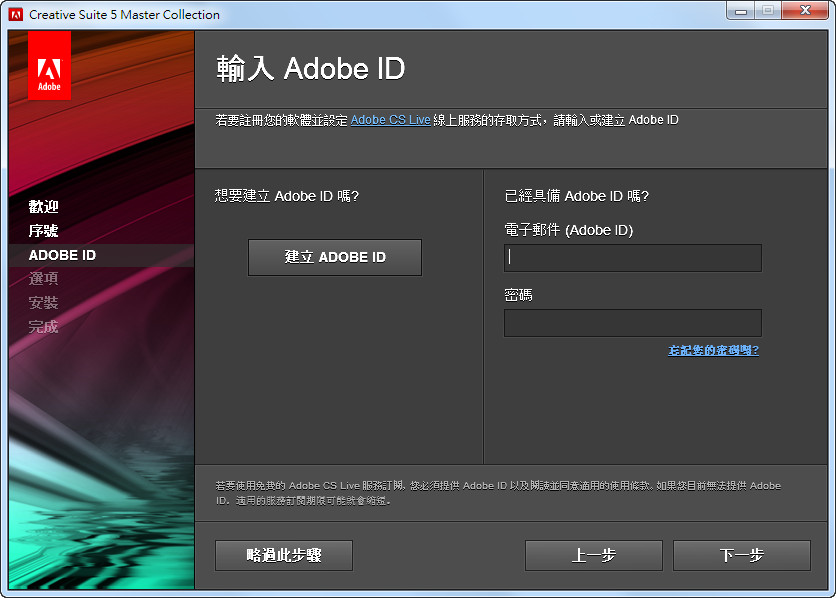Select the 歡迎 step in the sidebar
Viewport: 836px width, 598px height.
44,207
